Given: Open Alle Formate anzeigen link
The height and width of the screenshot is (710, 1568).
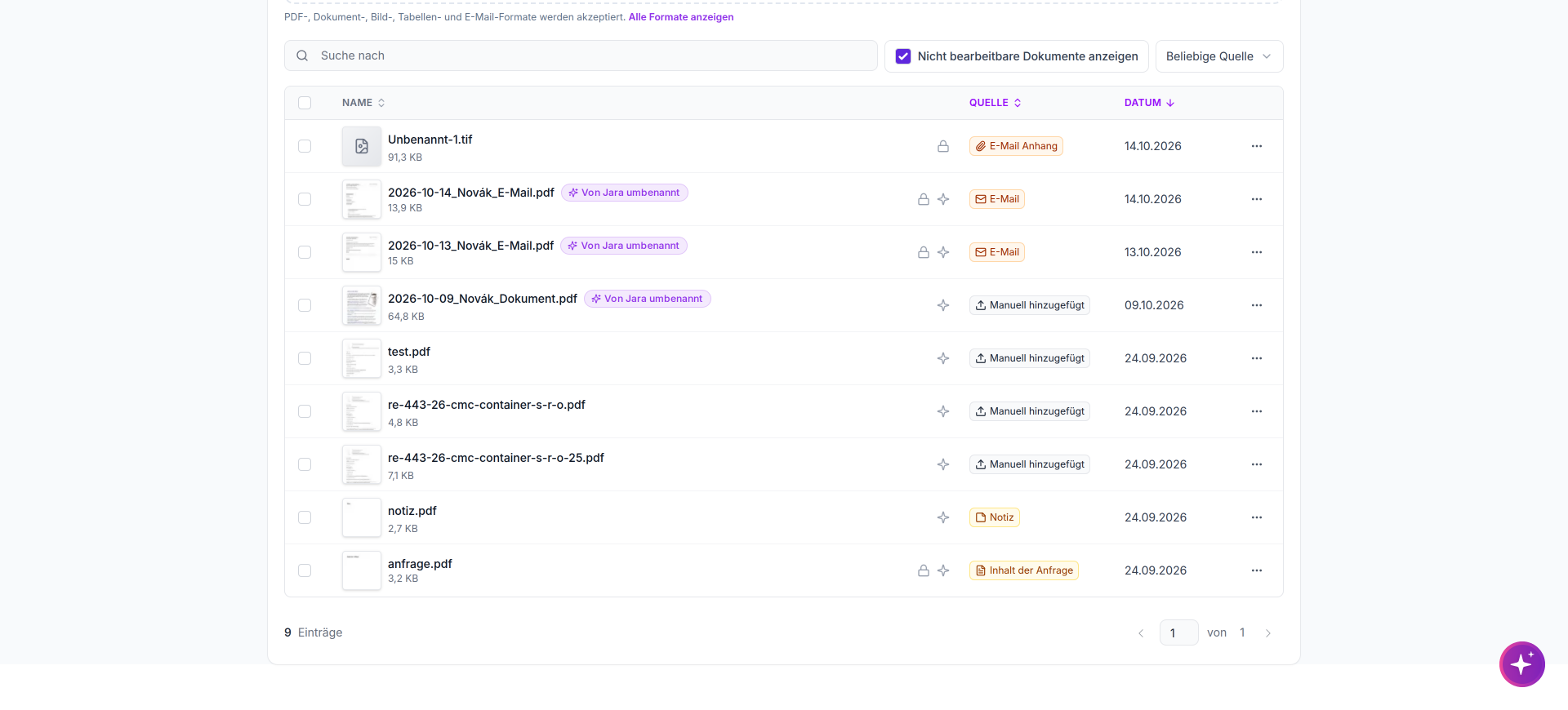Looking at the screenshot, I should 681,17.
